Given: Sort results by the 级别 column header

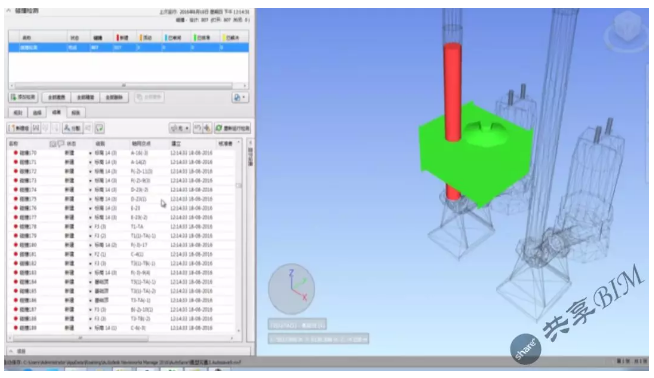Looking at the screenshot, I should tap(100, 144).
